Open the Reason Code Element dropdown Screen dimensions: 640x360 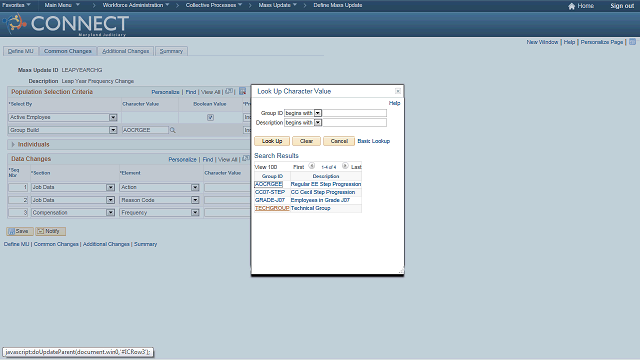195,200
